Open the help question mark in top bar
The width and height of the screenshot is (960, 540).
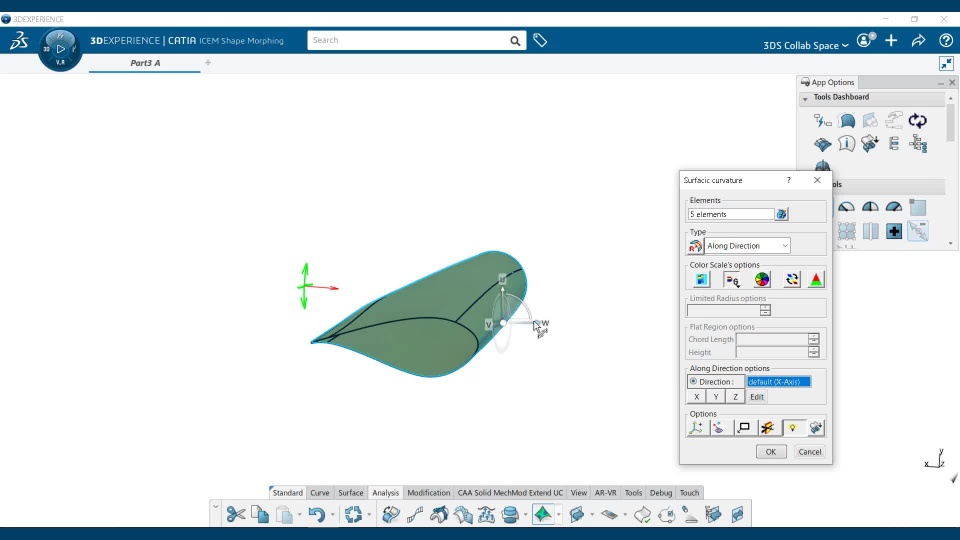pyautogui.click(x=946, y=40)
